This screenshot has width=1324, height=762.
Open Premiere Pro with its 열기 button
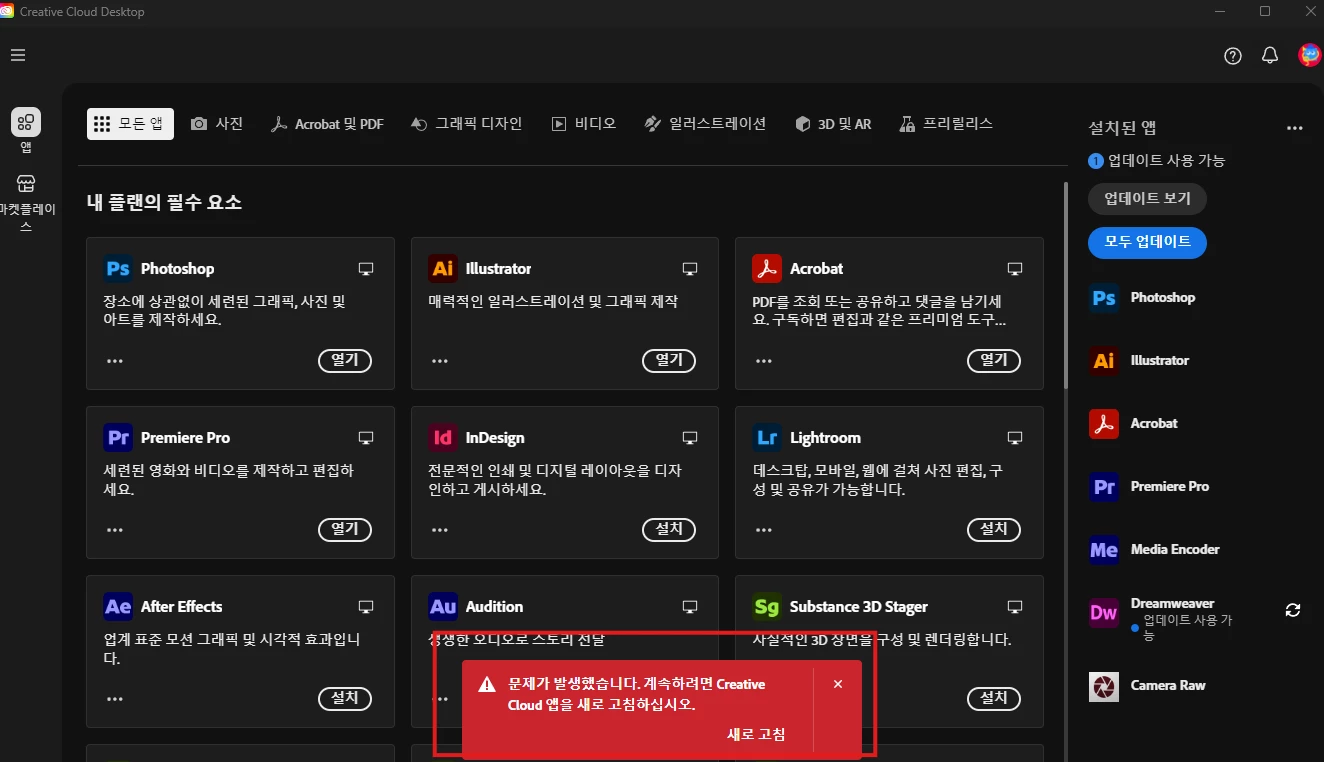pos(345,529)
